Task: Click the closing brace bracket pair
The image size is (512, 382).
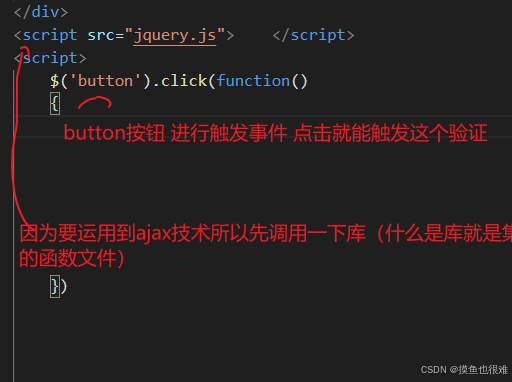Action: click(59, 286)
